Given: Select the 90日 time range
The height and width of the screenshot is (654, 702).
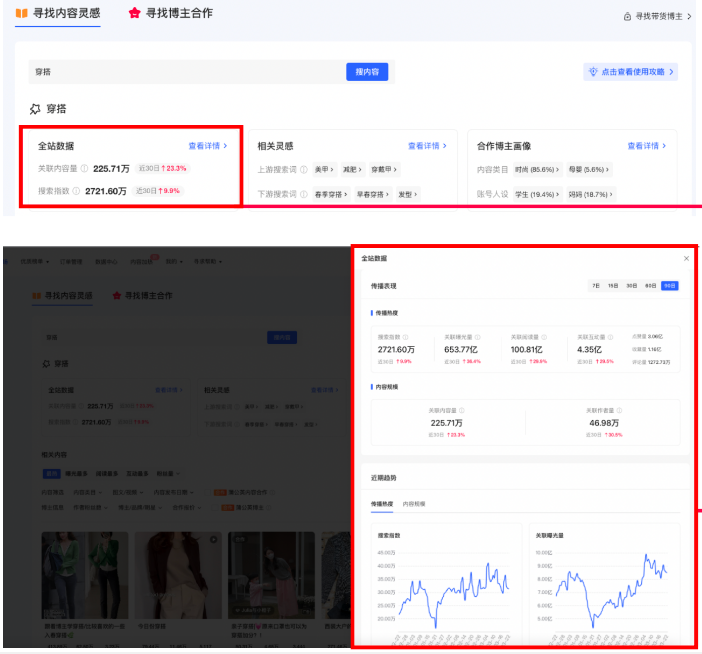Looking at the screenshot, I should 670,286.
